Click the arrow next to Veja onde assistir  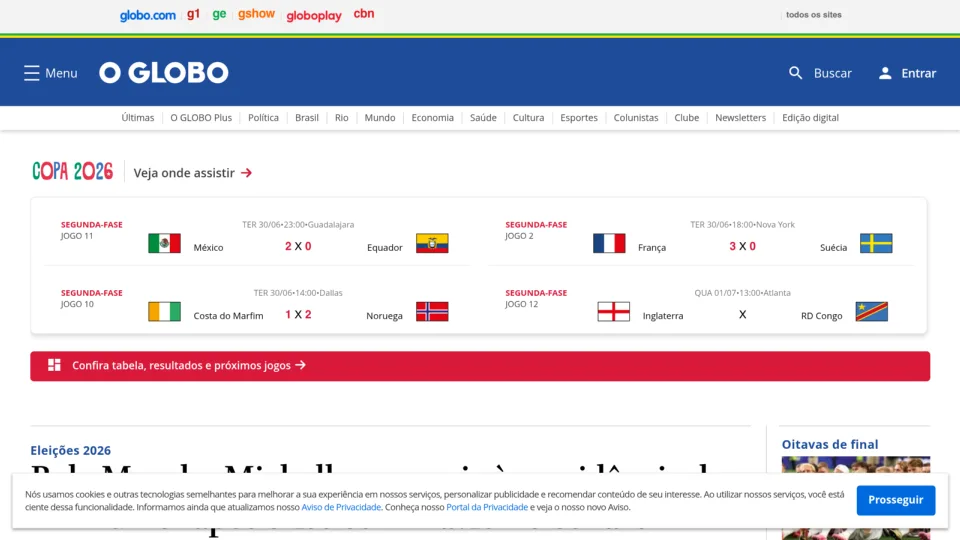pos(246,173)
